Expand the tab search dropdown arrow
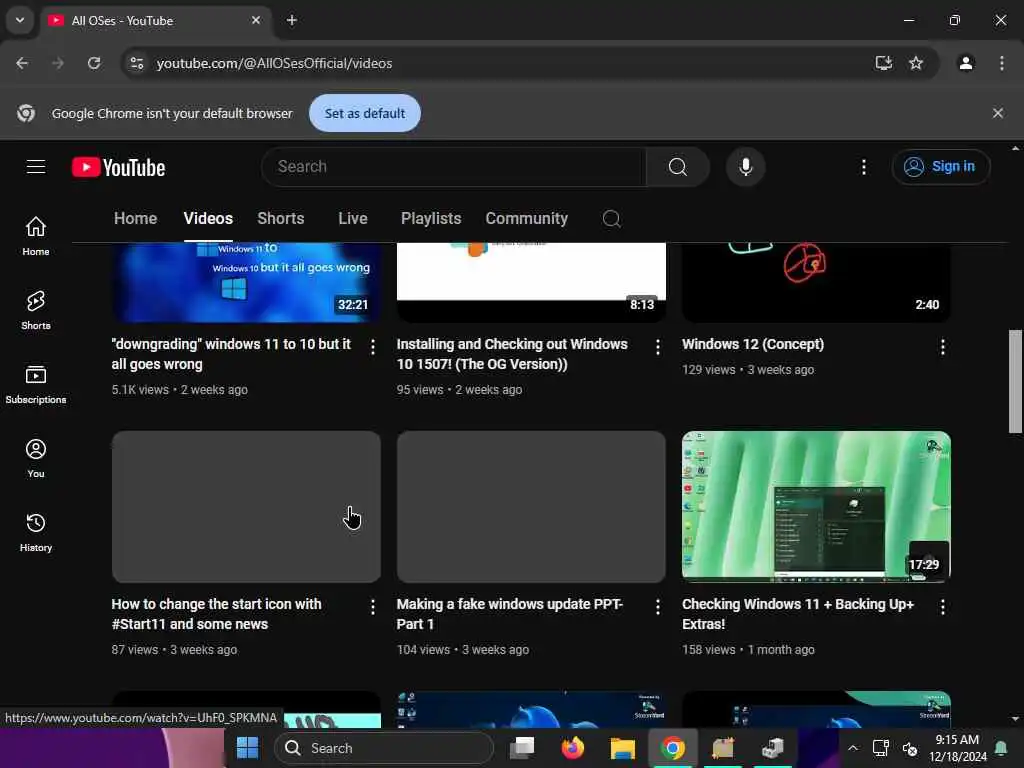 click(x=20, y=20)
